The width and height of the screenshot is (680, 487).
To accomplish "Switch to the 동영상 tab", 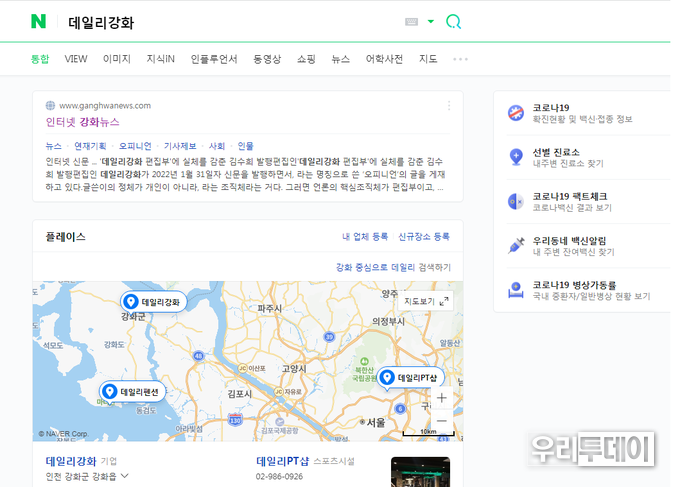I will tap(267, 59).
